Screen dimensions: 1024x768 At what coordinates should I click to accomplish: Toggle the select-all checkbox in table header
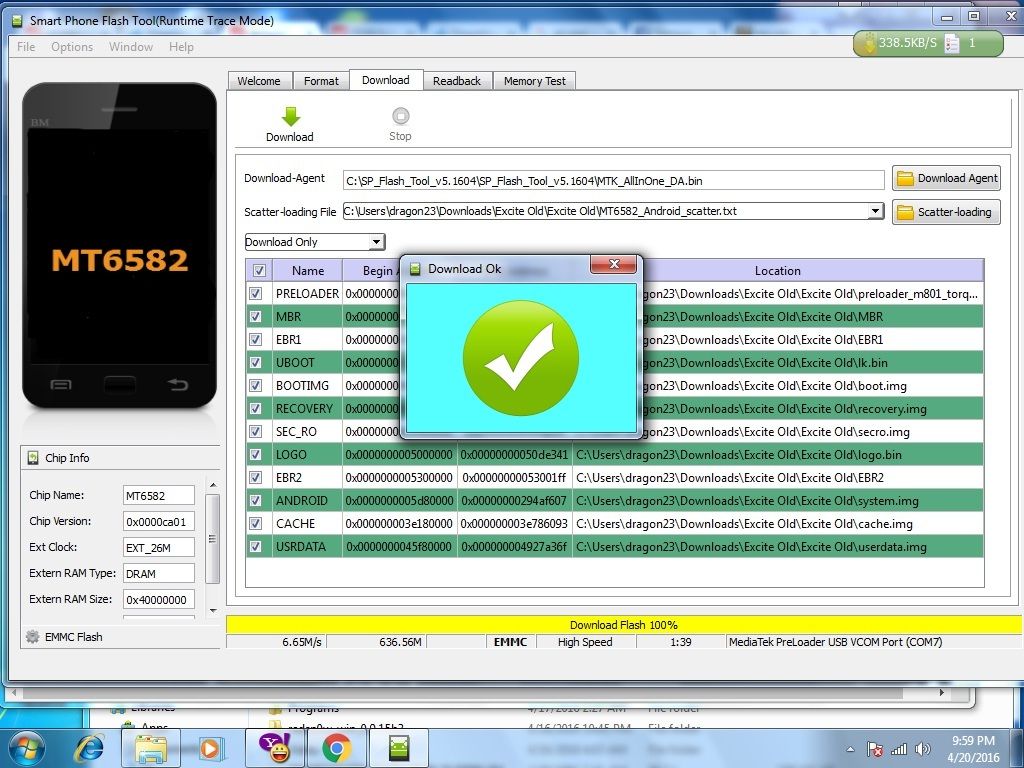[259, 271]
